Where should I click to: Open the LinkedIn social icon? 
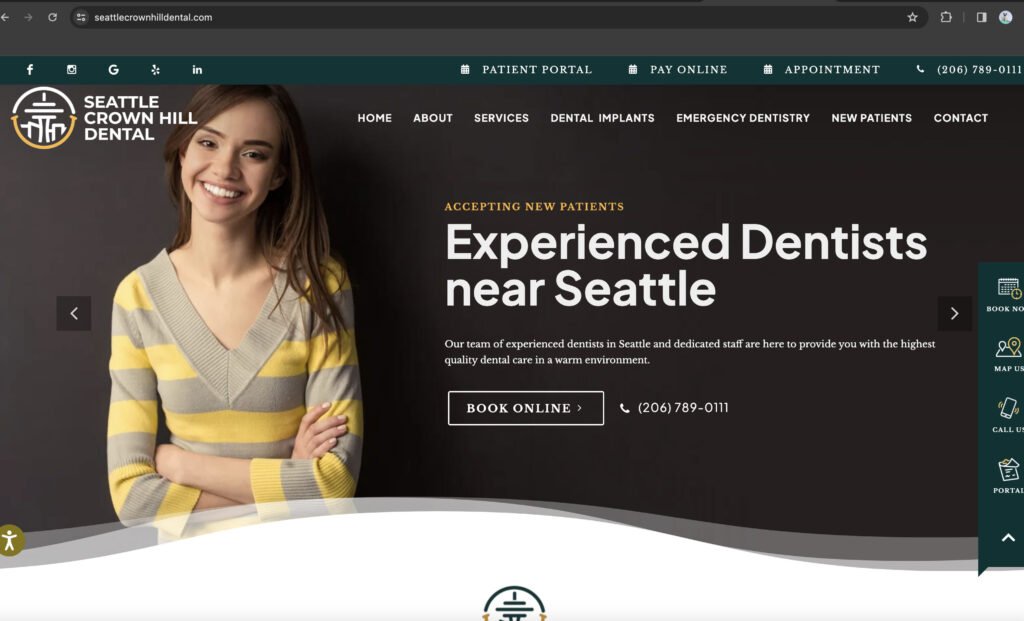pos(197,69)
